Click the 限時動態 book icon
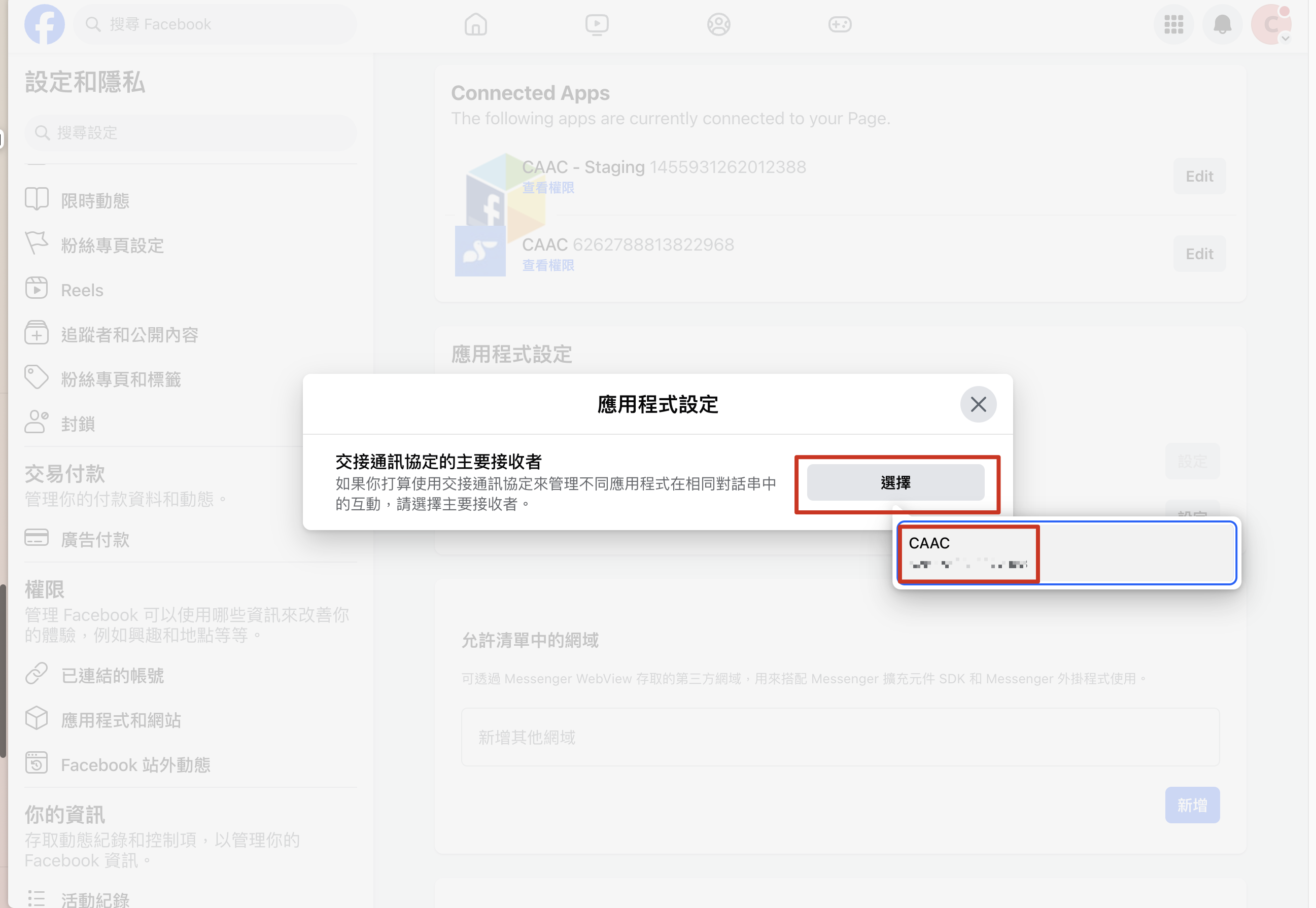This screenshot has height=908, width=1316. click(37, 199)
